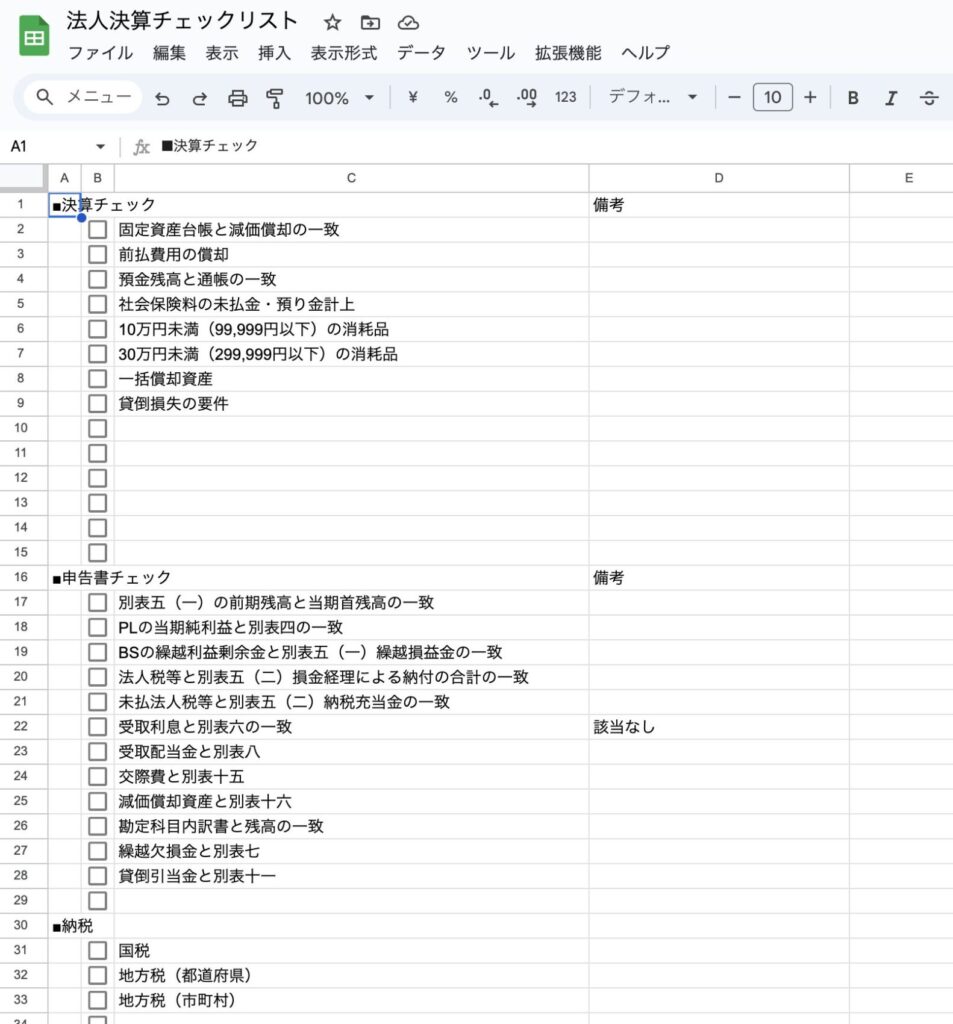
Task: Check the 地方税（市町村） checkbox
Action: [97, 1000]
